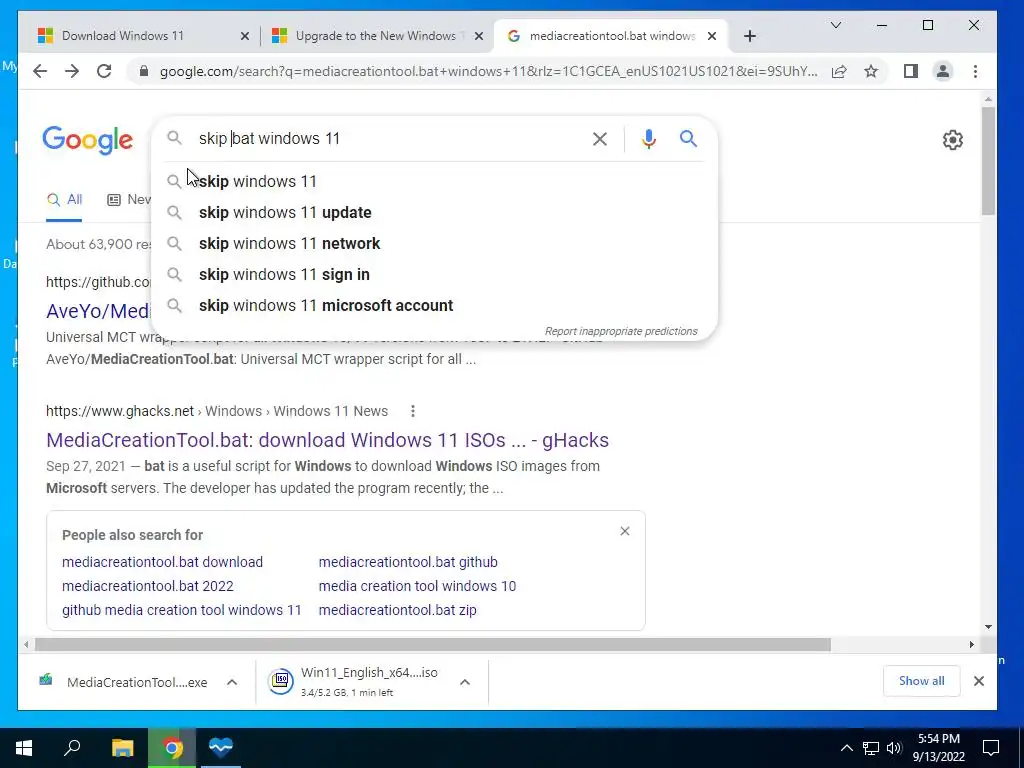Screen dimensions: 1024x768
Task: Click mediacreationtool.bat zip related search
Action: point(398,610)
